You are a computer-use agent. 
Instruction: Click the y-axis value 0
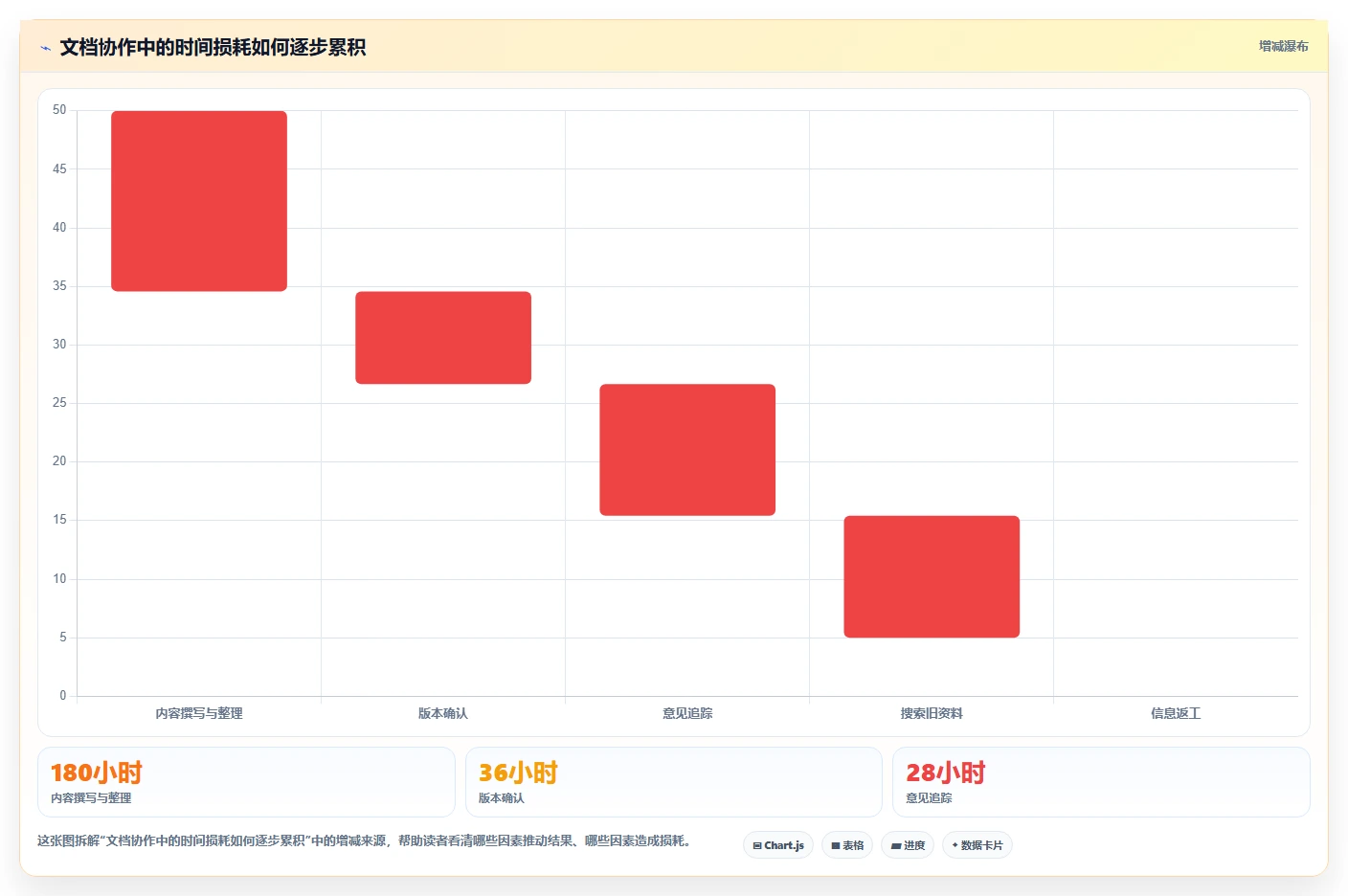click(63, 696)
